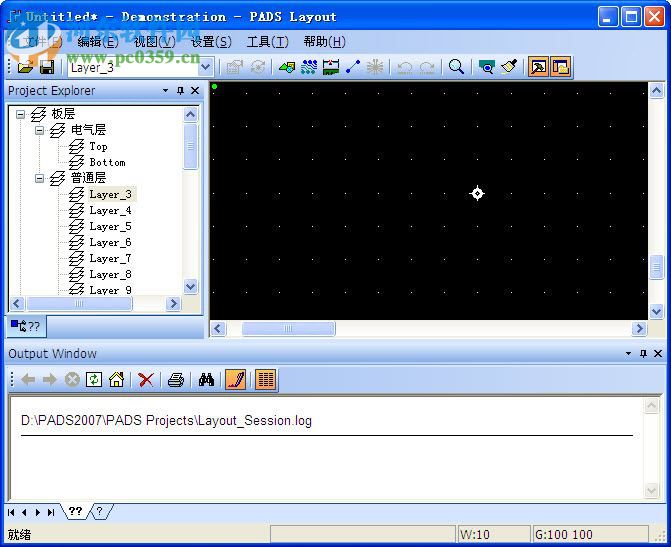Click Project Explorer horizontal scroll right arrow

(173, 303)
